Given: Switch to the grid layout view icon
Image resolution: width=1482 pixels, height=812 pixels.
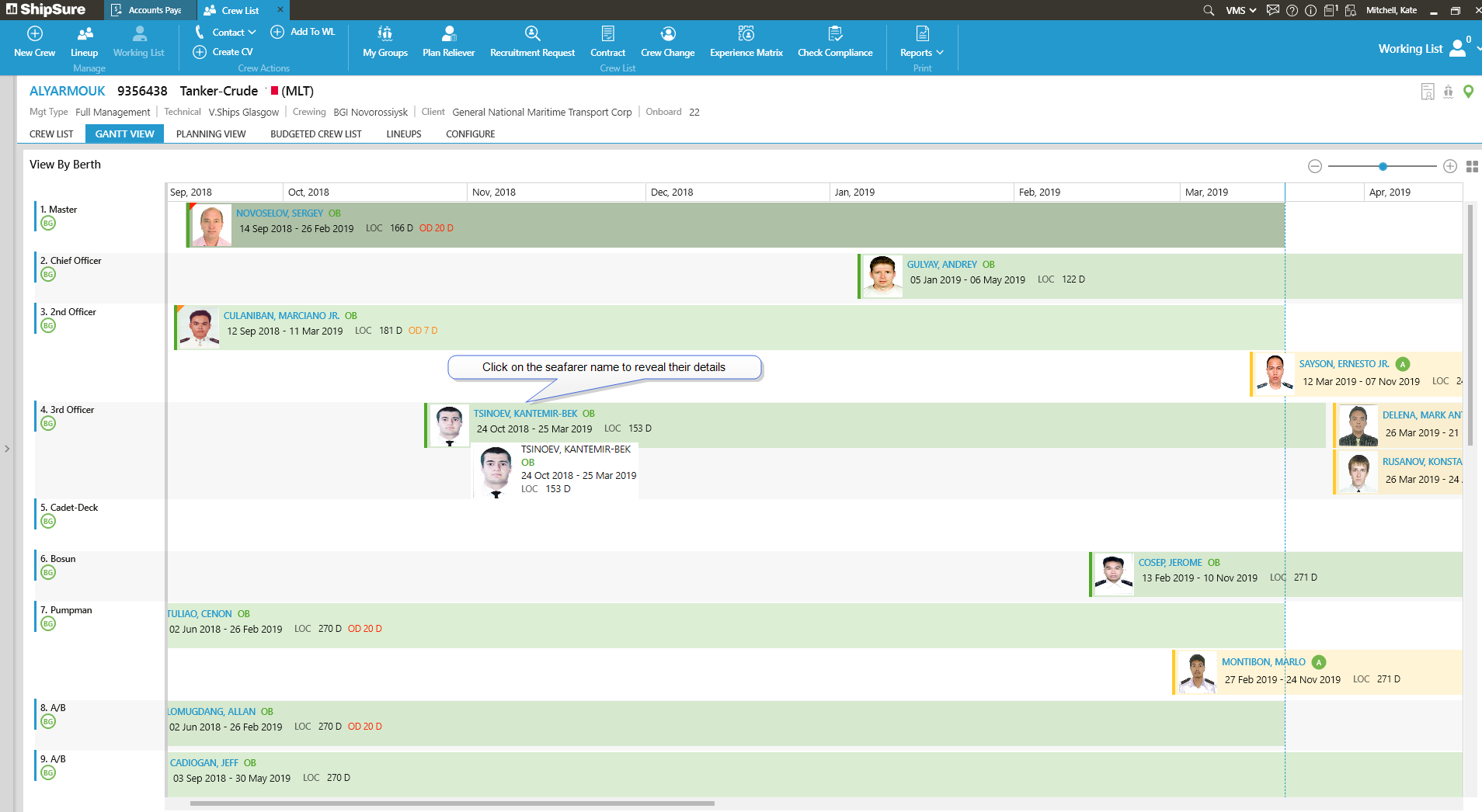Looking at the screenshot, I should (x=1472, y=166).
